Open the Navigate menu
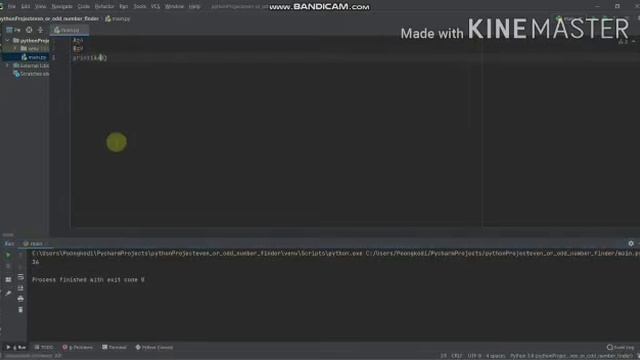The height and width of the screenshot is (360, 640). pyautogui.click(x=62, y=7)
